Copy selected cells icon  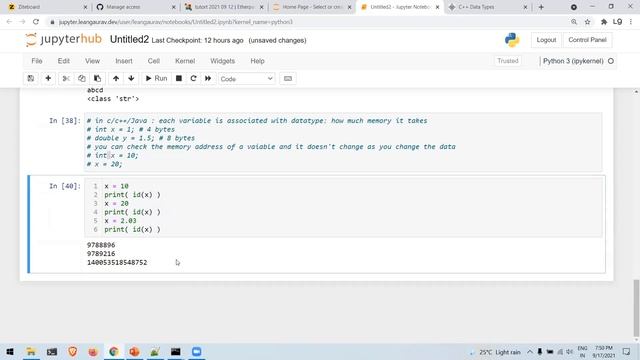[x=82, y=78]
